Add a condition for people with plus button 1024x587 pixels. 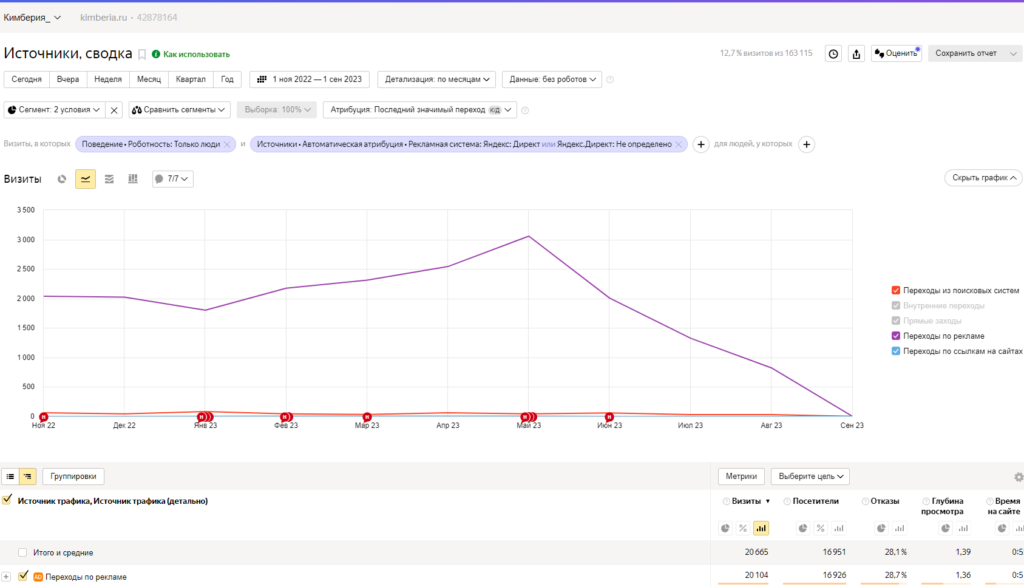807,144
